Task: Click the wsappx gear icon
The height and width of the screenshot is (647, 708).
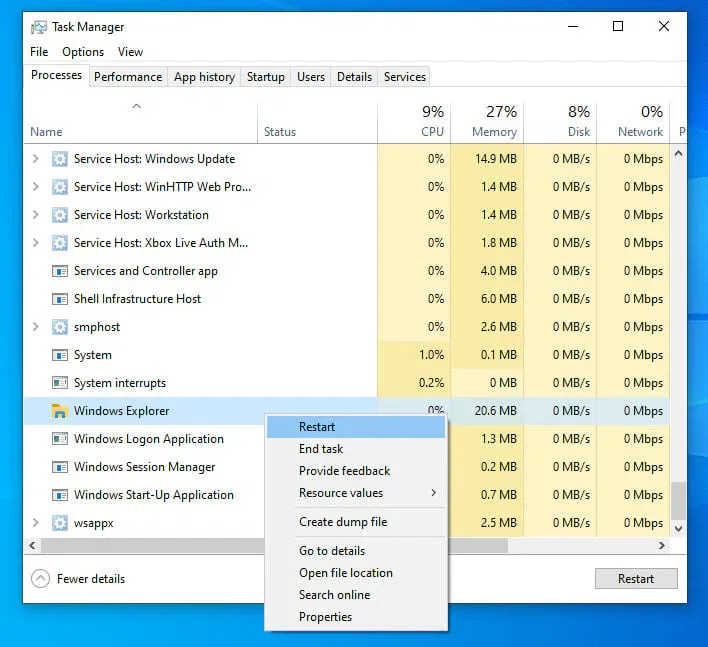Action: pos(59,523)
